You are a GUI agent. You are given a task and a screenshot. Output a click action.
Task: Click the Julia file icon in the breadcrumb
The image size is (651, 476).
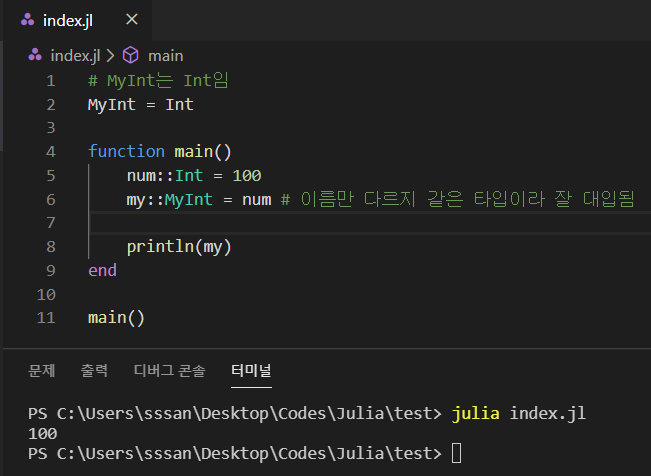[35, 56]
